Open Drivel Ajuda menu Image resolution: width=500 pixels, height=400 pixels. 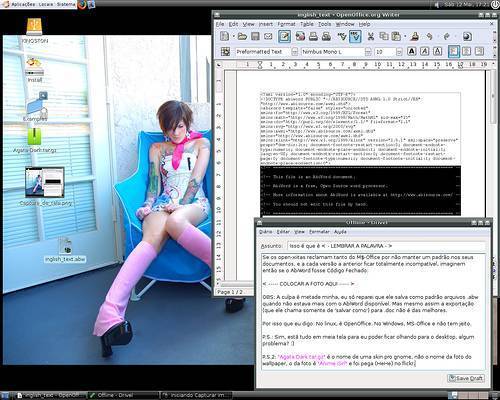tap(340, 232)
